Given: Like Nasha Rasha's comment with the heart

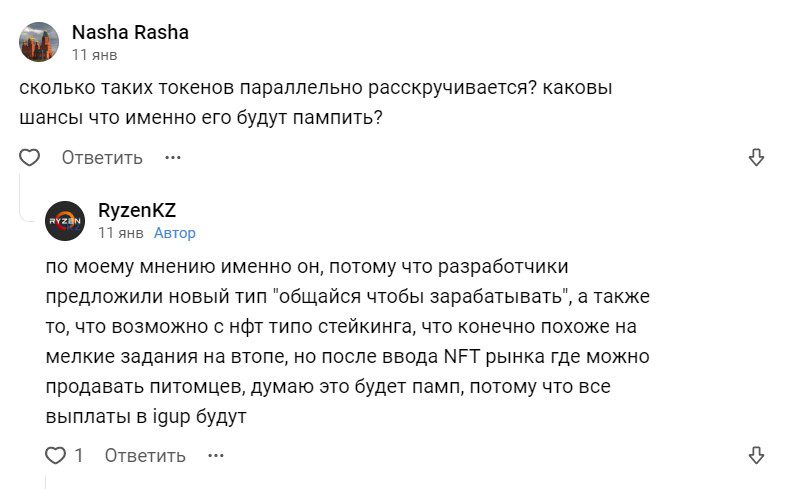Looking at the screenshot, I should pos(30,158).
